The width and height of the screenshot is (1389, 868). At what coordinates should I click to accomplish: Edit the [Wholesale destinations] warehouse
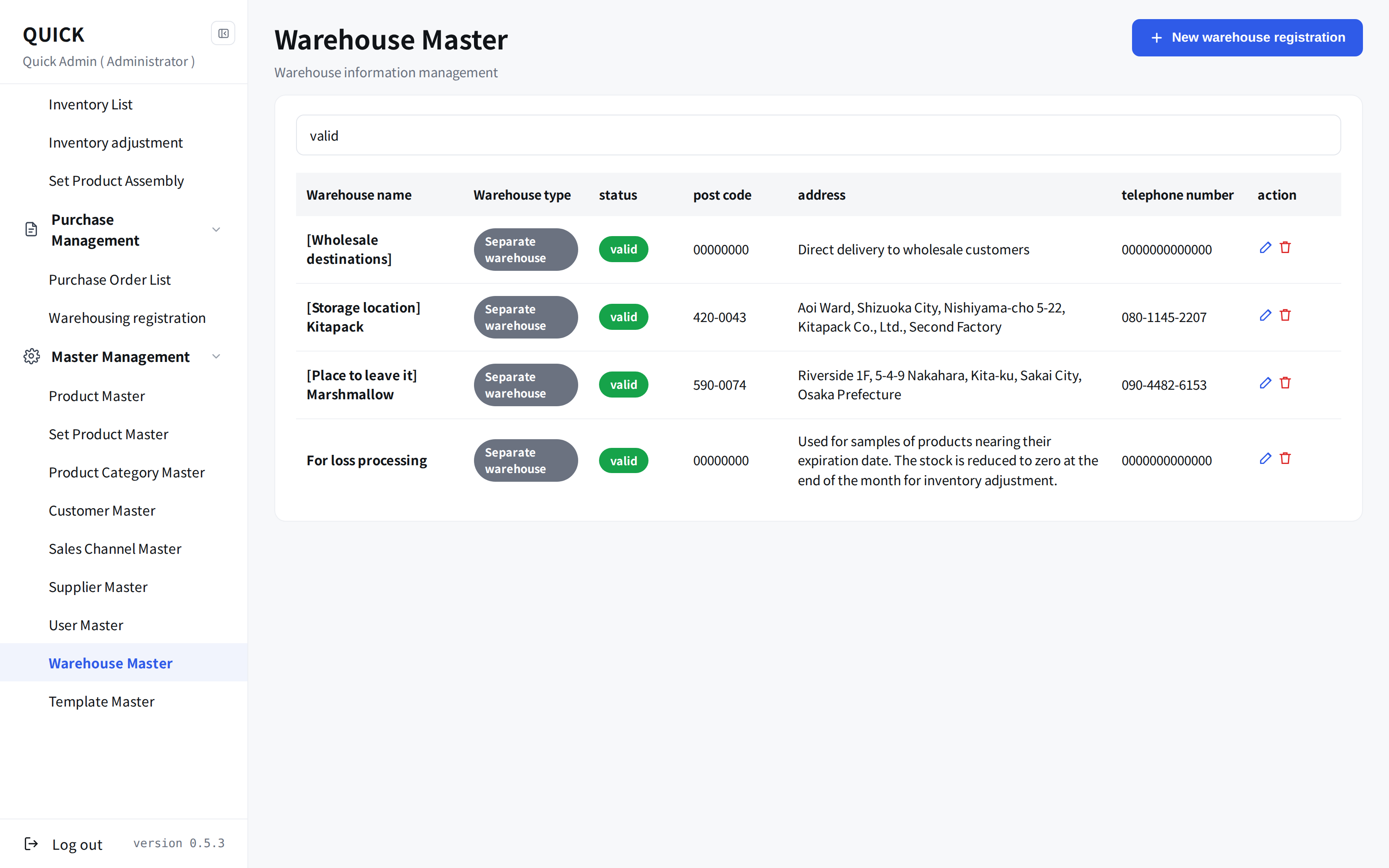click(x=1265, y=247)
